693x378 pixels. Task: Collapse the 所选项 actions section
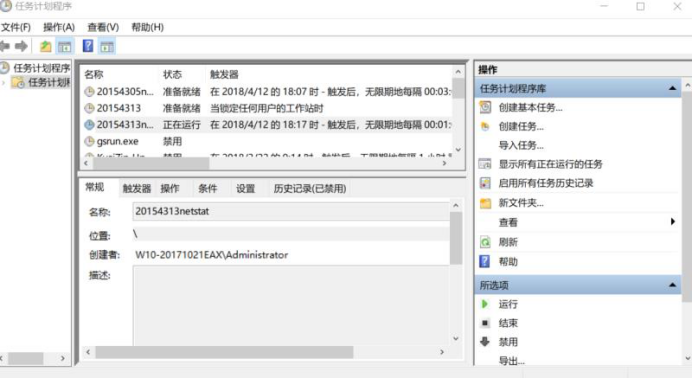pyautogui.click(x=672, y=285)
